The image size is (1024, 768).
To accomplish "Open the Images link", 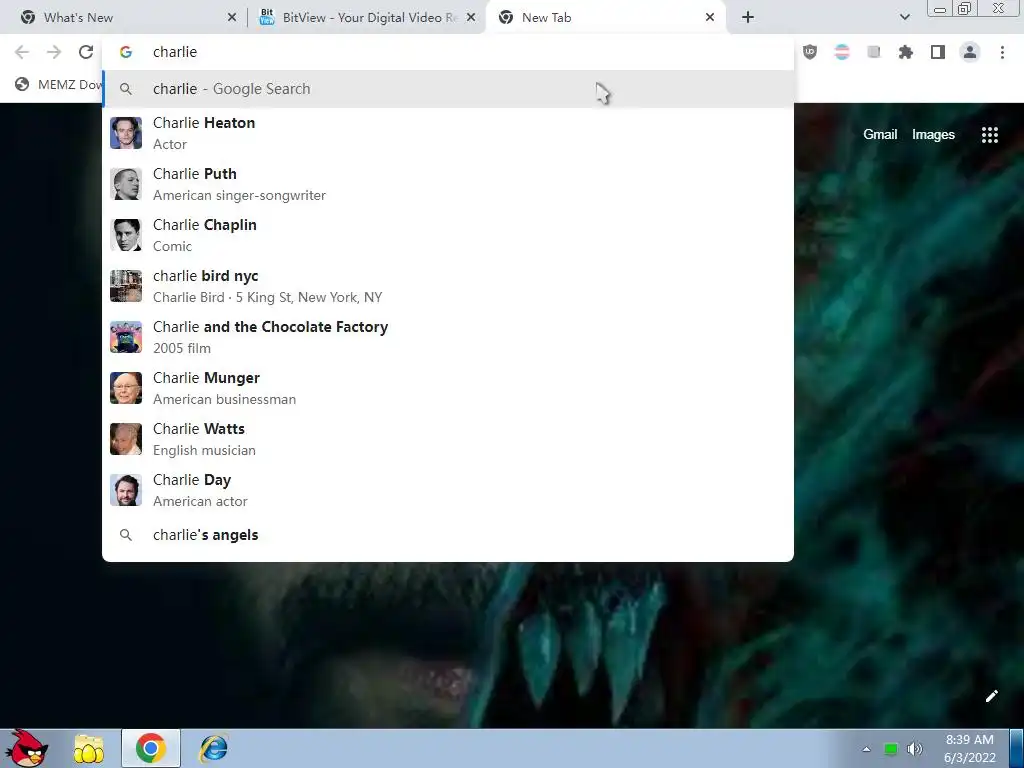I will click(933, 135).
